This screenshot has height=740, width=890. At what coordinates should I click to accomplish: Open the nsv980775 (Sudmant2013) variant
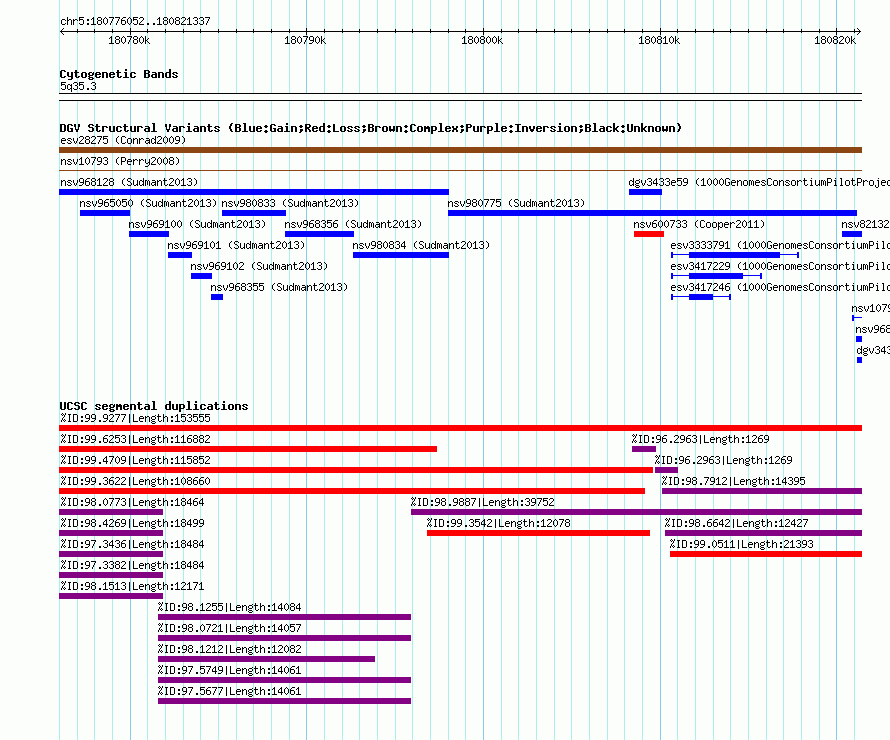[x=516, y=203]
